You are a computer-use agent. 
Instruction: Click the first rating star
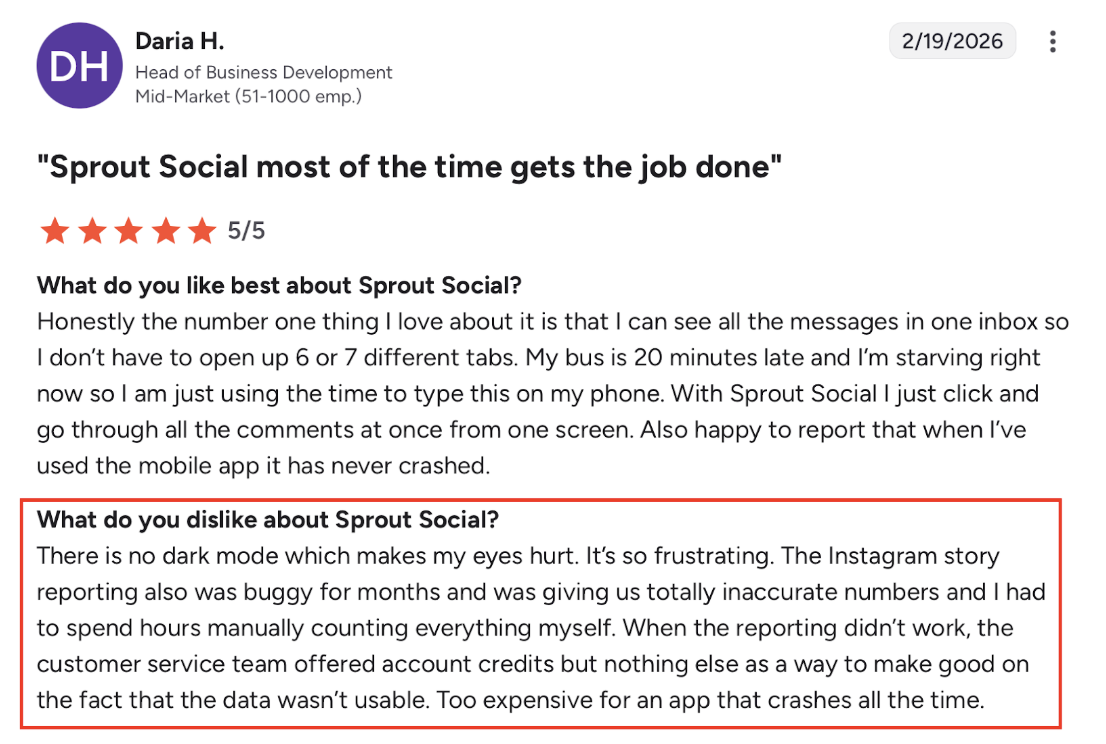55,231
